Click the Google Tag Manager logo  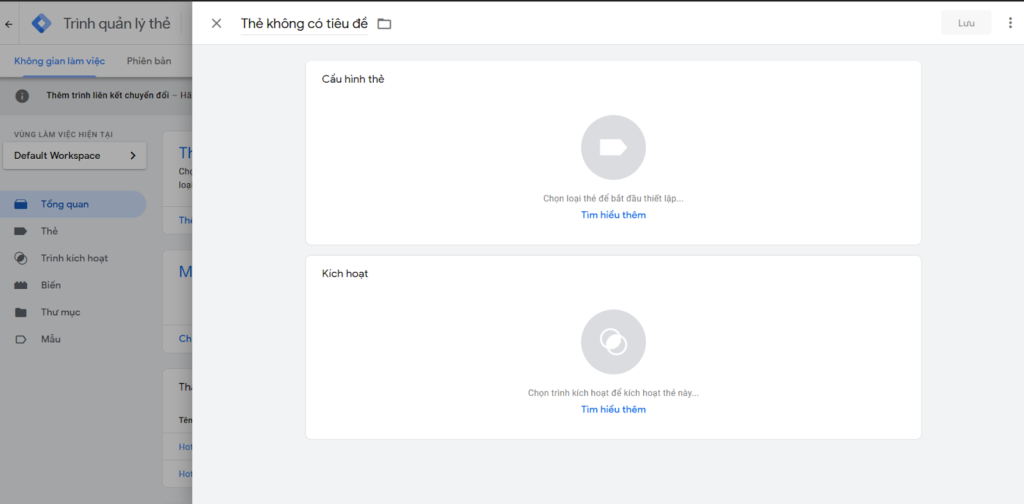42,24
